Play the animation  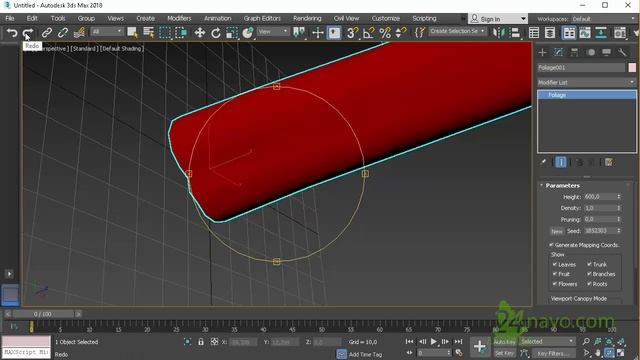click(434, 341)
